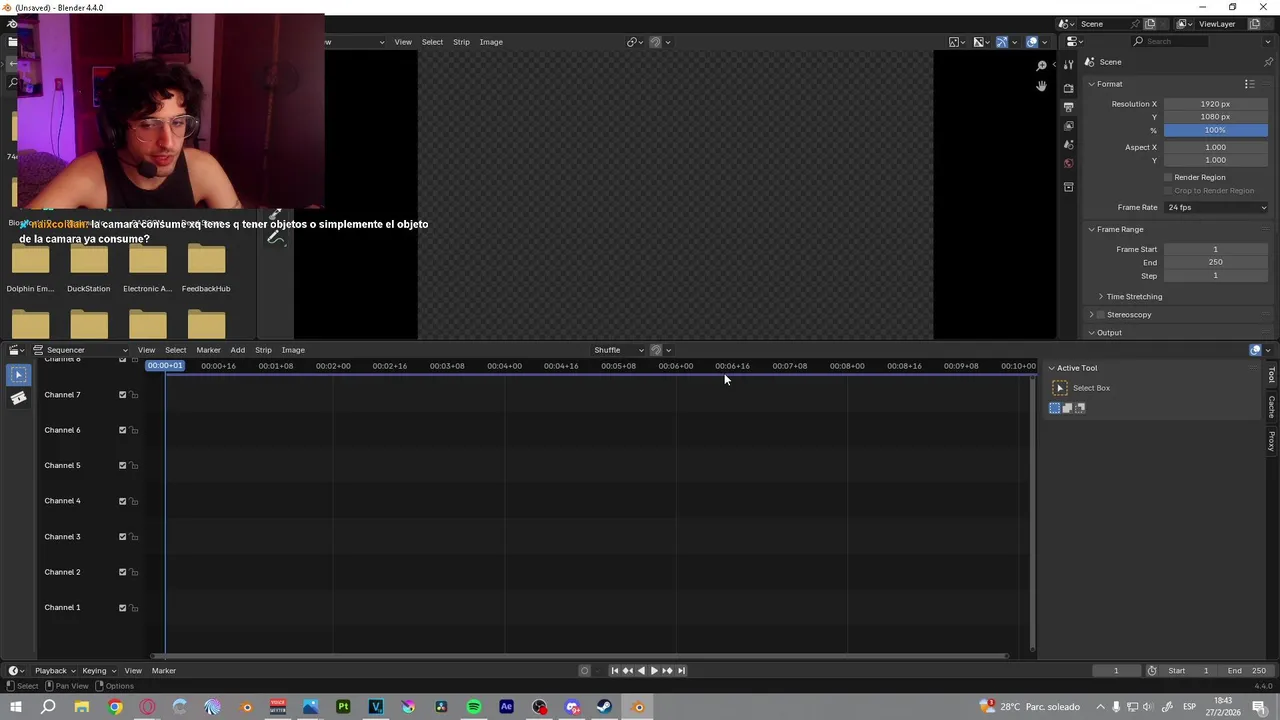Open the World properties tab

1068,164
